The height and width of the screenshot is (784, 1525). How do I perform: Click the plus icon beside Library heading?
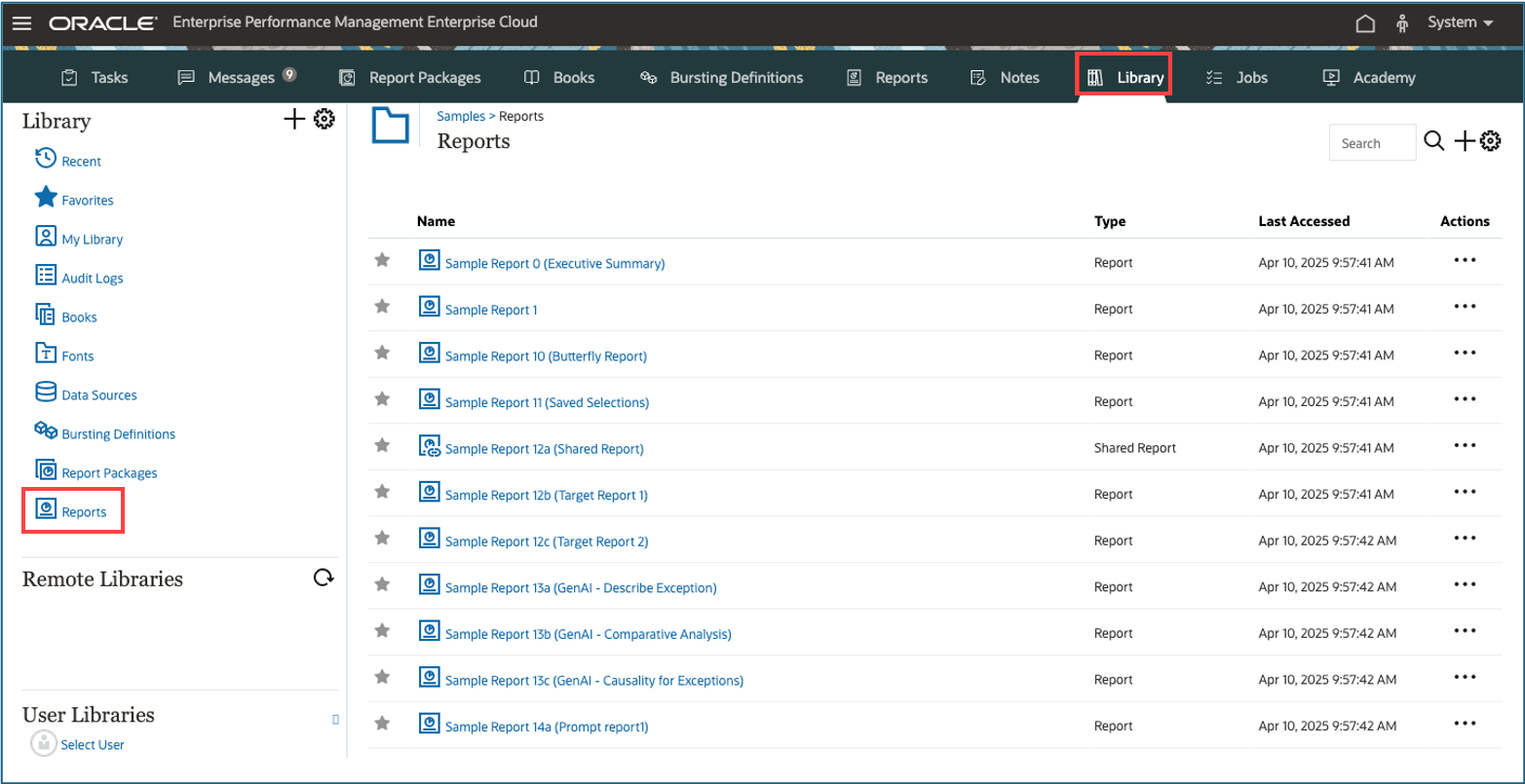(x=294, y=119)
